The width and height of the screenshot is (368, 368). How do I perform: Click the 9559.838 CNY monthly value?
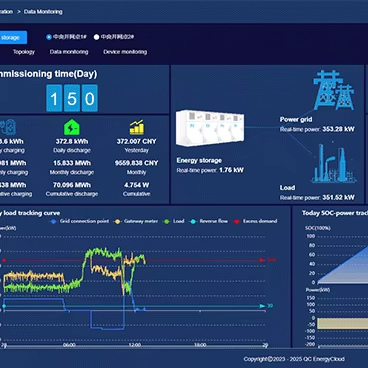pos(137,163)
